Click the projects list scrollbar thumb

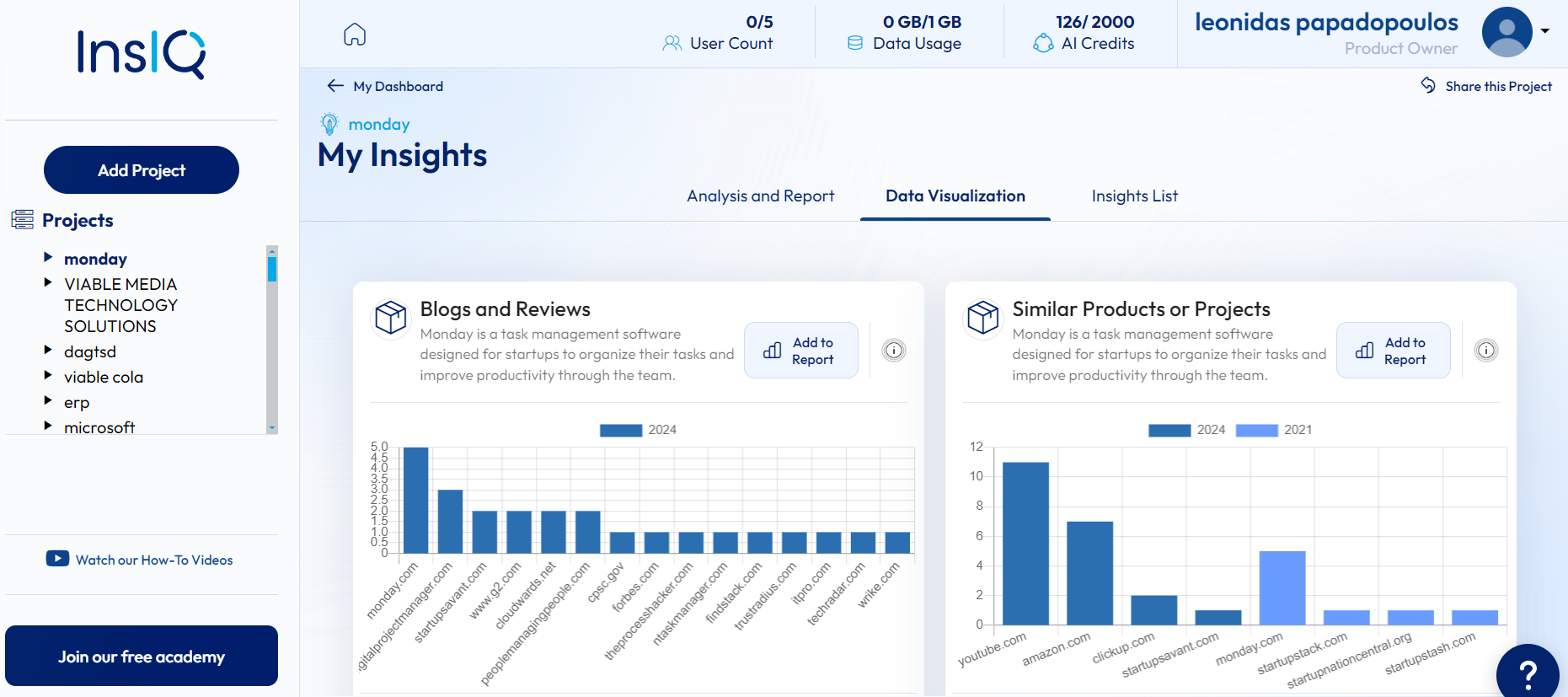pyautogui.click(x=272, y=269)
